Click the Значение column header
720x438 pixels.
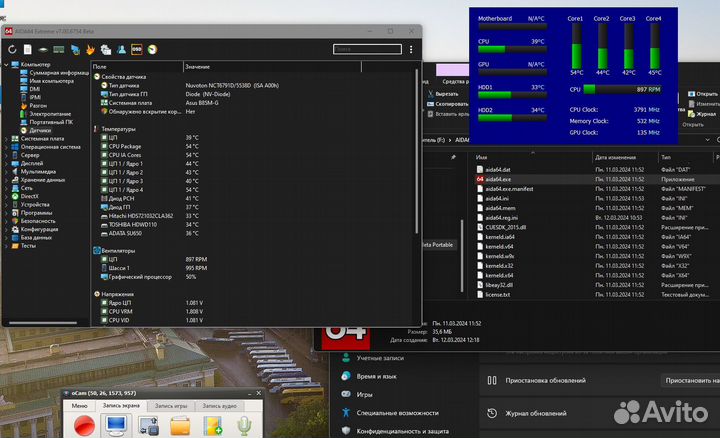click(272, 67)
